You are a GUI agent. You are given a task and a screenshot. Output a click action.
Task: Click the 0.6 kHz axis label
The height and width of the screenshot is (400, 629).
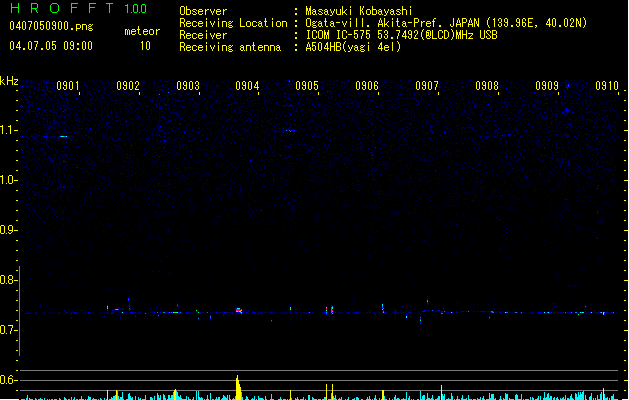pyautogui.click(x=9, y=380)
